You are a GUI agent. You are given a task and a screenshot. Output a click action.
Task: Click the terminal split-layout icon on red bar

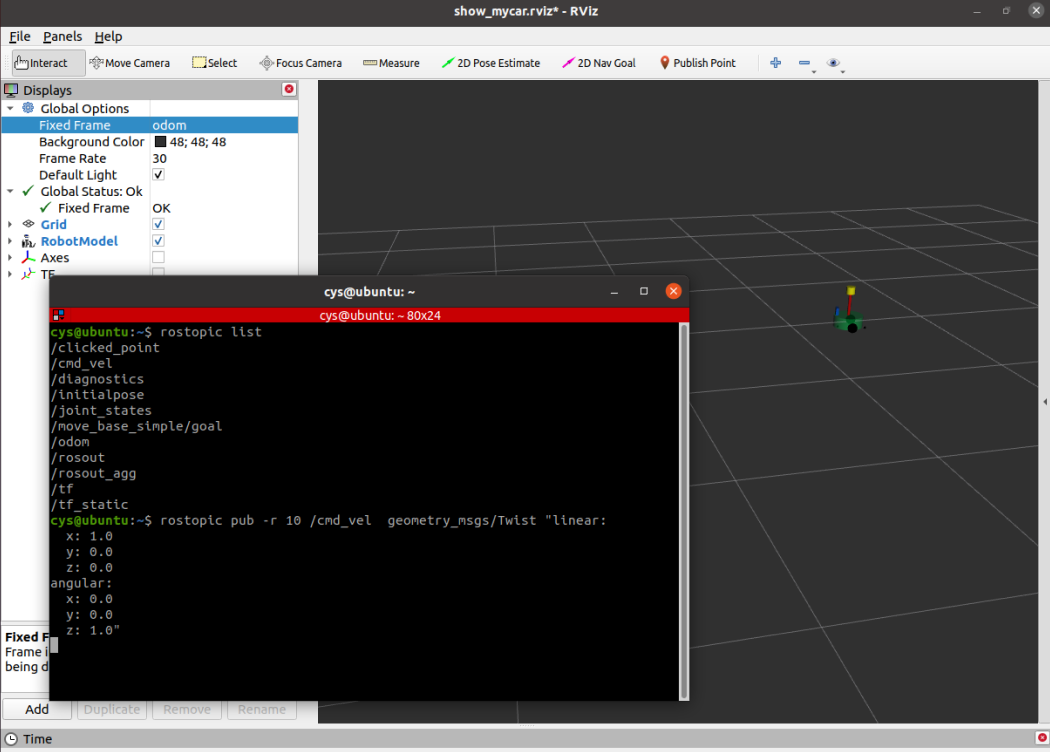(x=59, y=315)
